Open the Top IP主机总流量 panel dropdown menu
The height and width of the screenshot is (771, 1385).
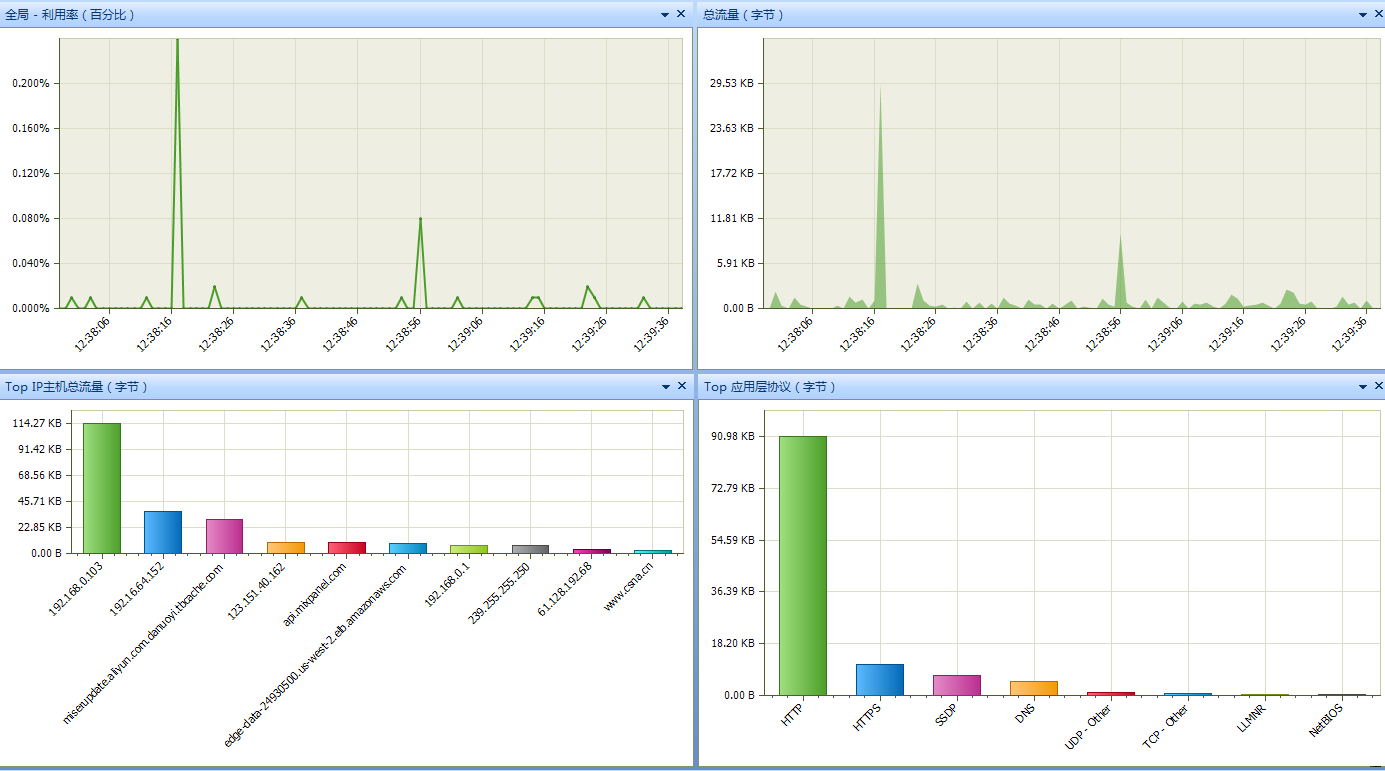(665, 387)
